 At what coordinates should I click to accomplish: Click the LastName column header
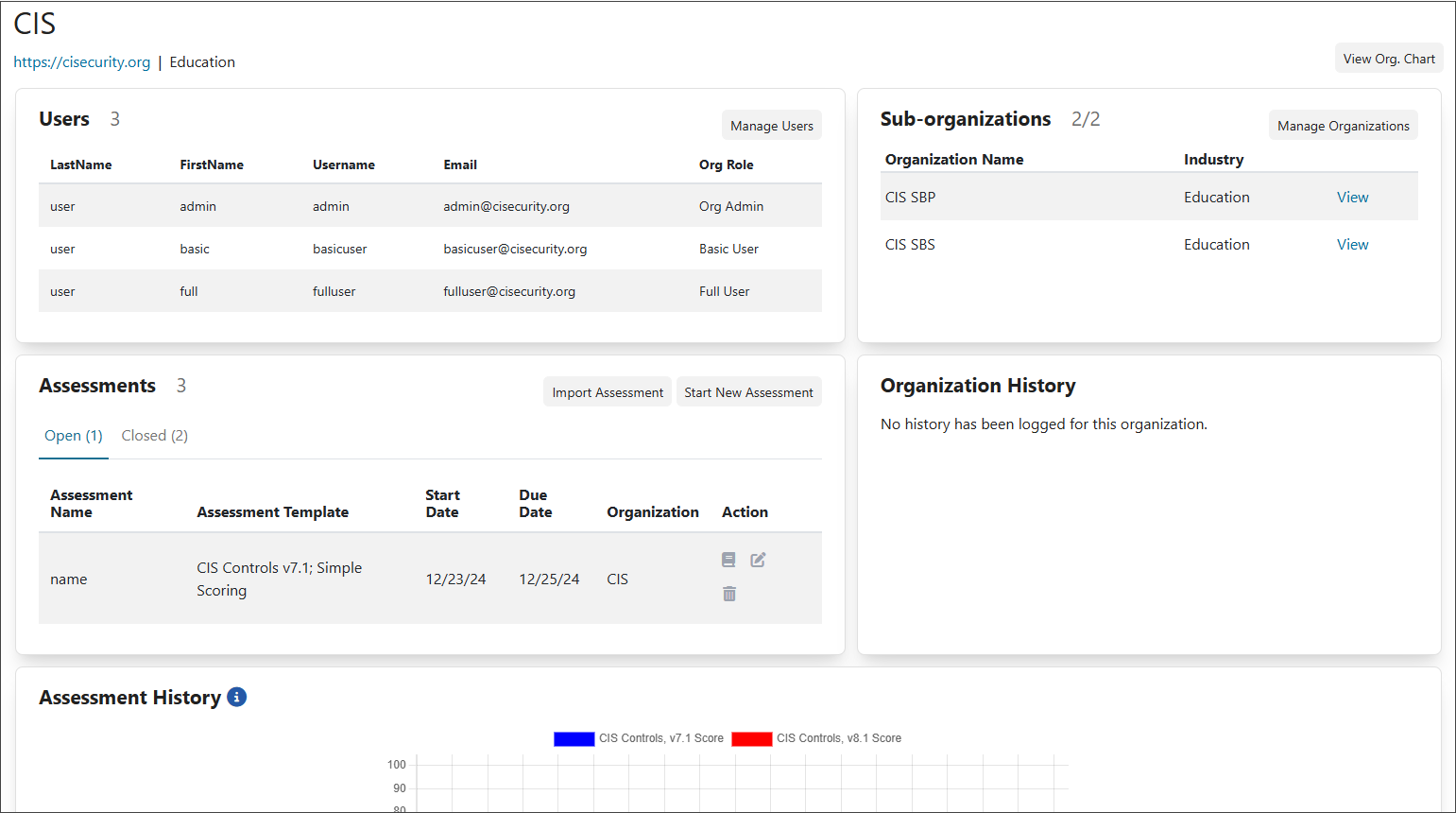(x=81, y=164)
